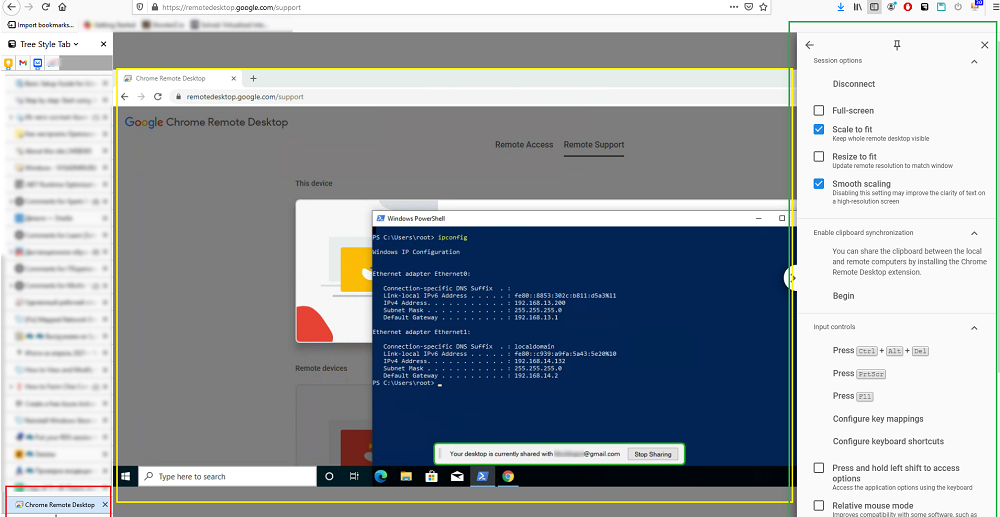Image resolution: width=1000 pixels, height=517 pixels.
Task: Open the Firefox library icon
Action: click(x=858, y=7)
